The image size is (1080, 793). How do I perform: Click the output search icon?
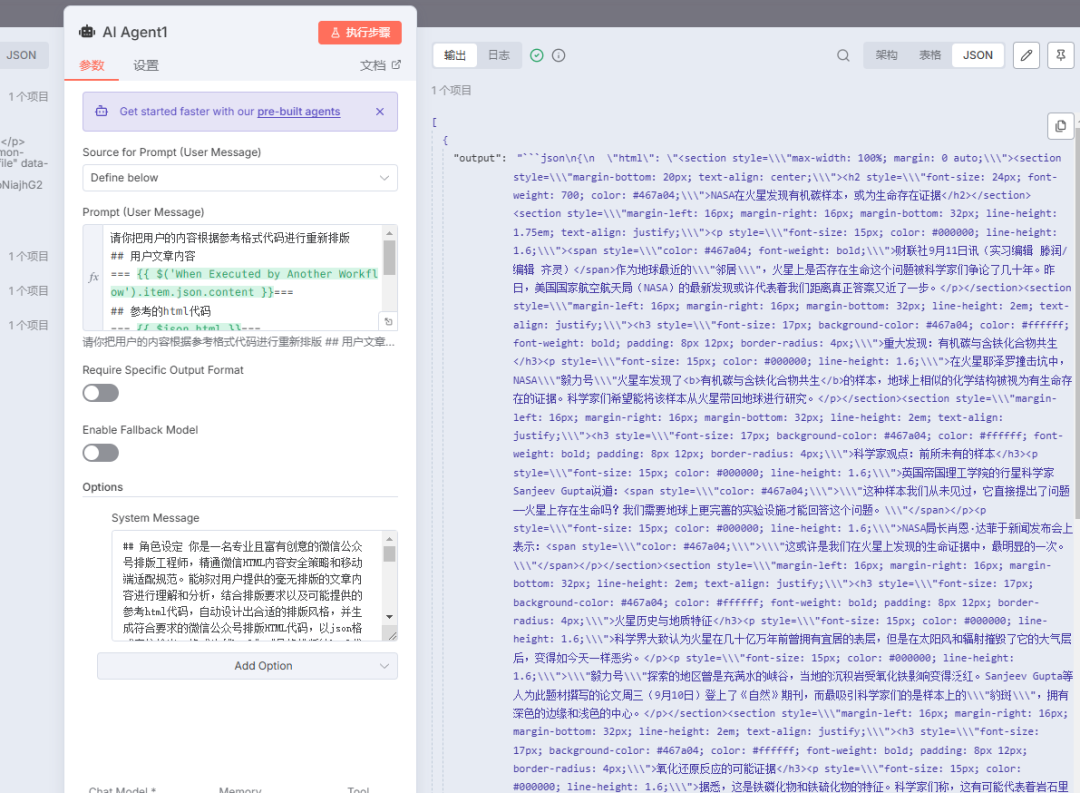pyautogui.click(x=843, y=55)
